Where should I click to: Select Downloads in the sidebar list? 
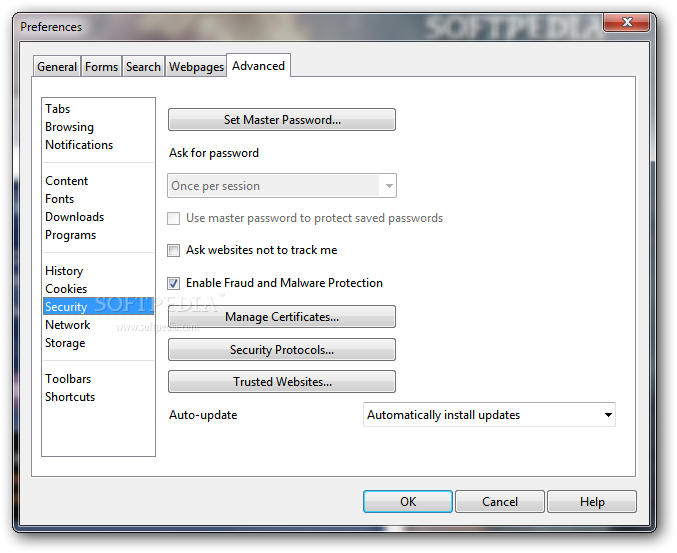[98, 217]
